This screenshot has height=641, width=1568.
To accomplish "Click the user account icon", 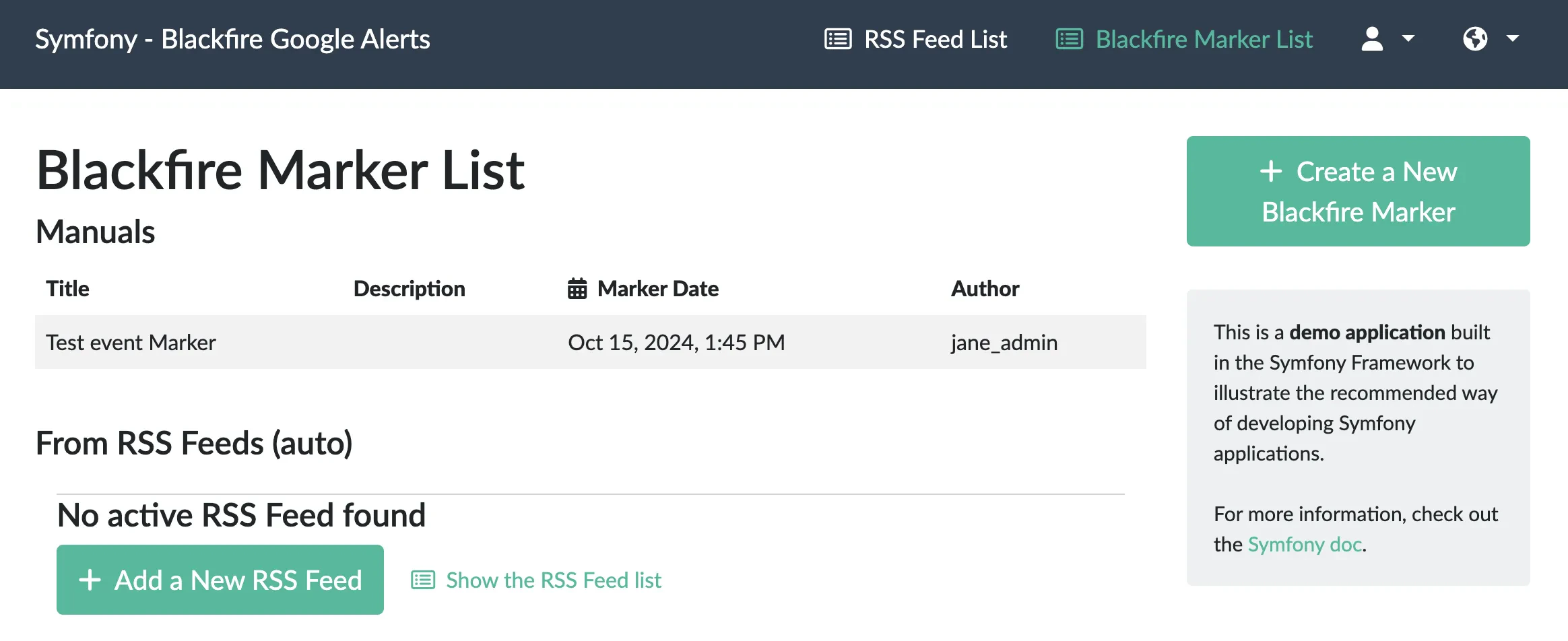I will [x=1372, y=39].
